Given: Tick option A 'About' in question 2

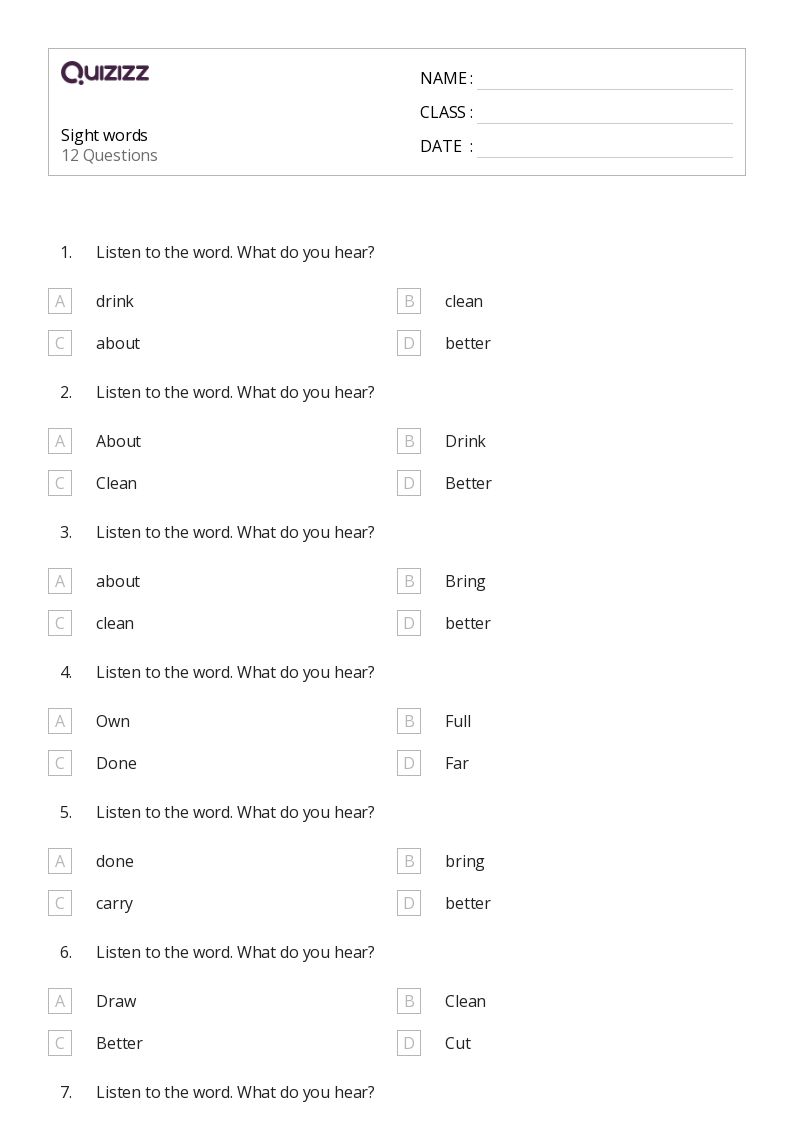Looking at the screenshot, I should point(60,441).
